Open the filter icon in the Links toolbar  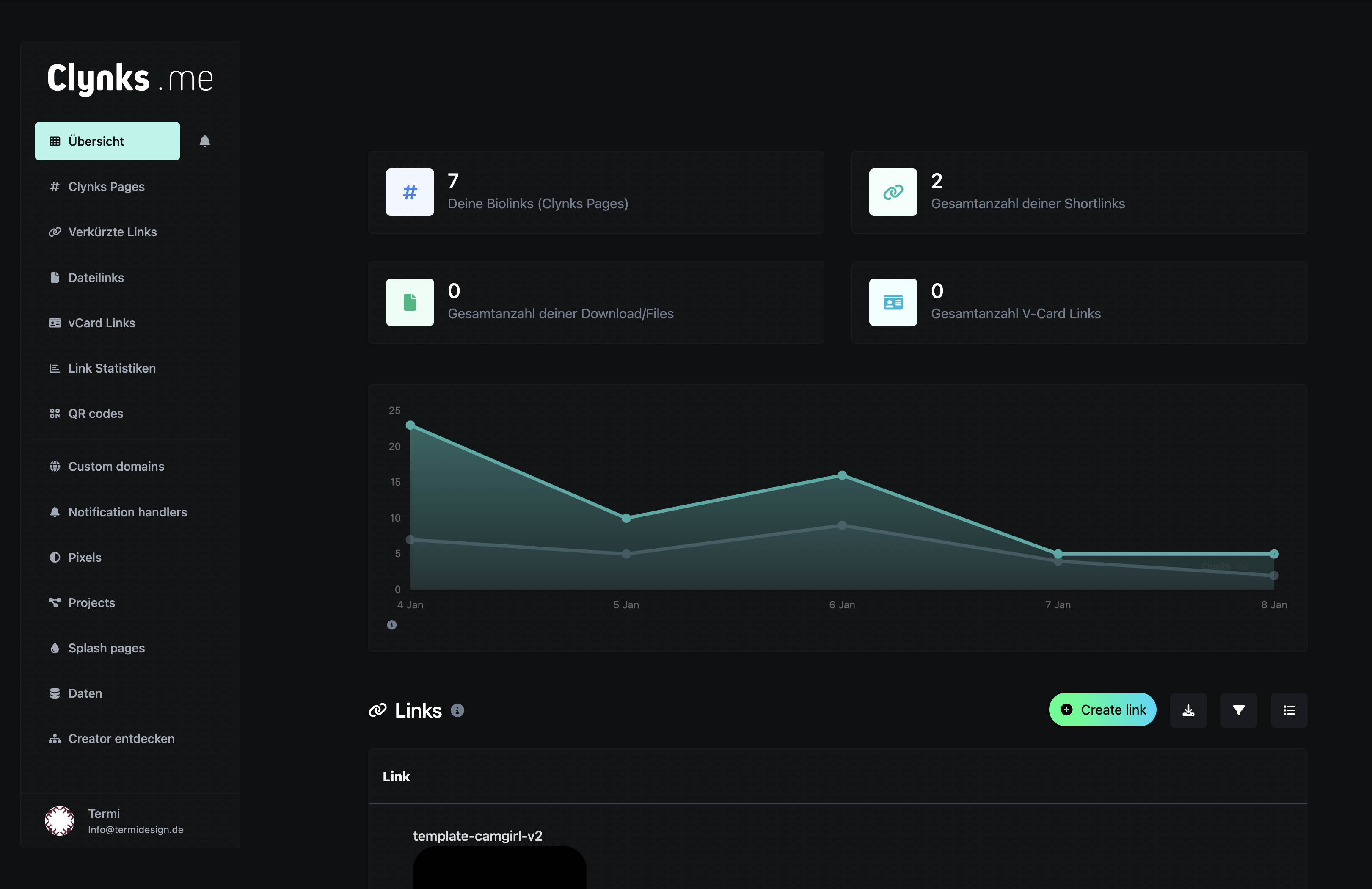(x=1239, y=710)
